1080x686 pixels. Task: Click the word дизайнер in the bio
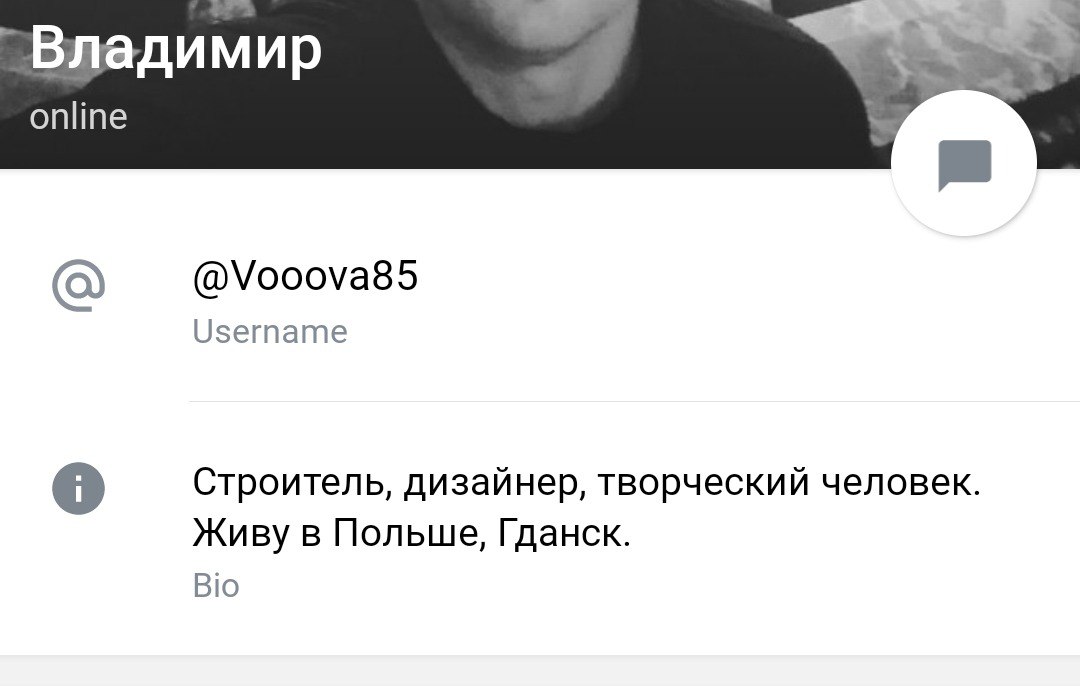[x=489, y=483]
